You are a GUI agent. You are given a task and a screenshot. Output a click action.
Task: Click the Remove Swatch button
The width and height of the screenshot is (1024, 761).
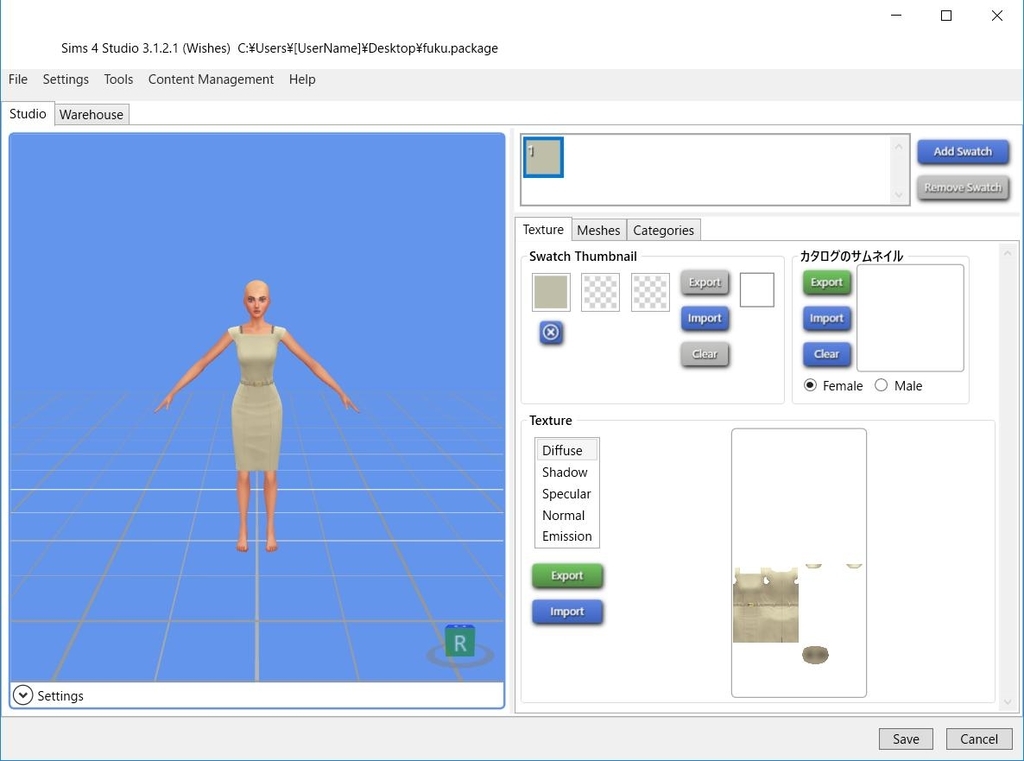click(963, 187)
